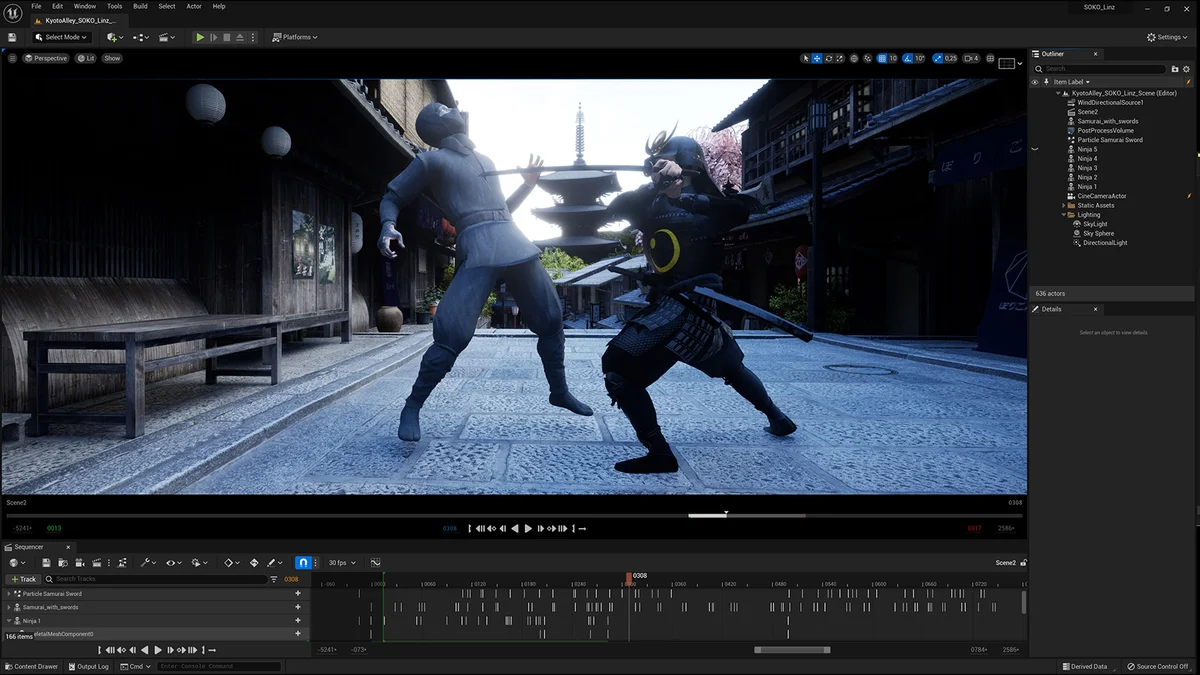Viewport: 1200px width, 675px height.
Task: Collapse the Lighting folder in Outliner
Action: (x=1064, y=215)
